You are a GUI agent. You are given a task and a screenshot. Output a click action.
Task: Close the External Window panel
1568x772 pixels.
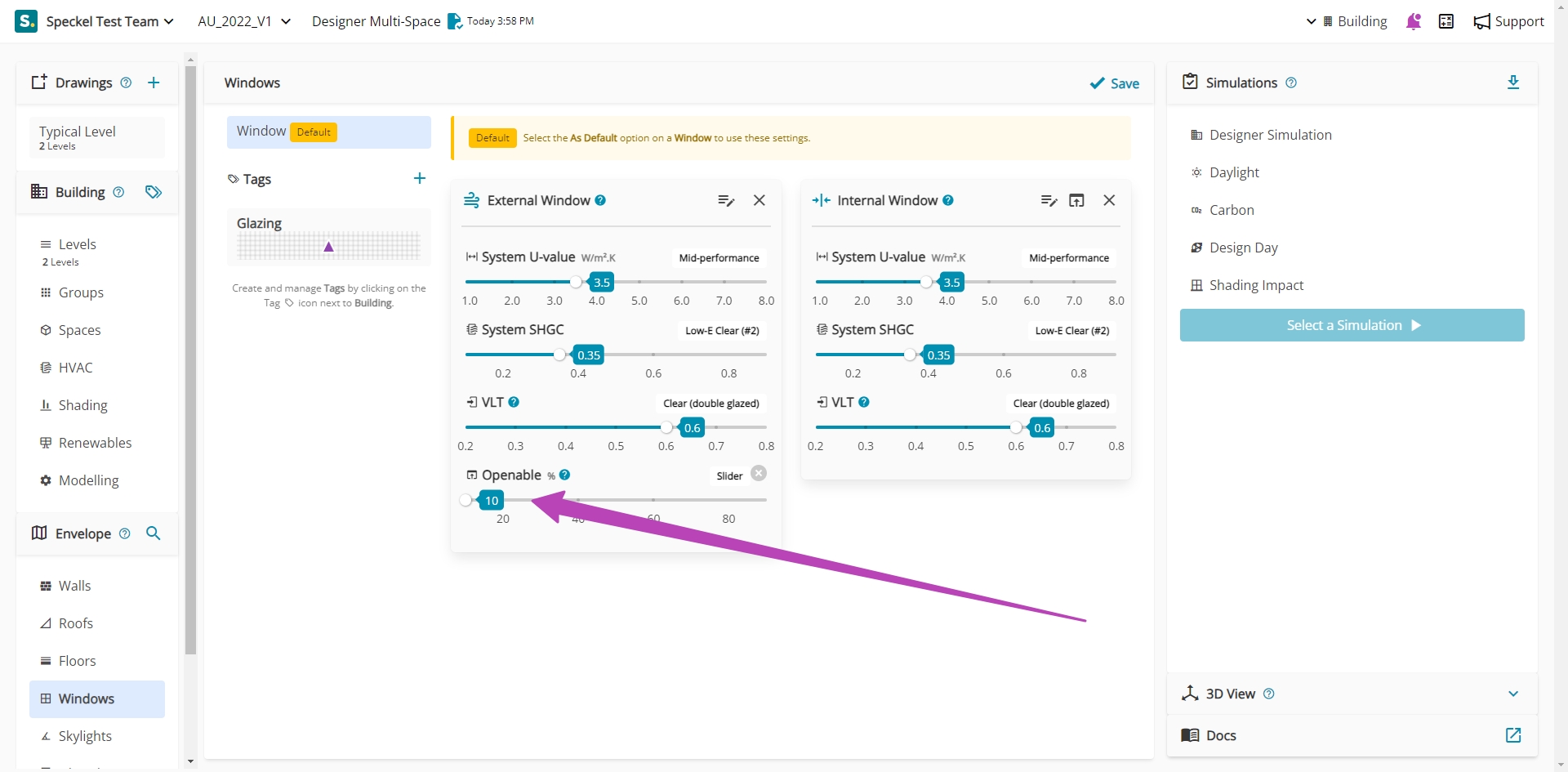(759, 200)
